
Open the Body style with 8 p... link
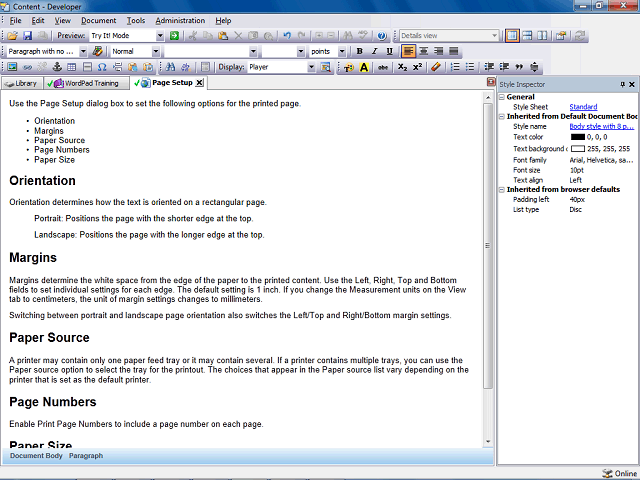(602, 127)
